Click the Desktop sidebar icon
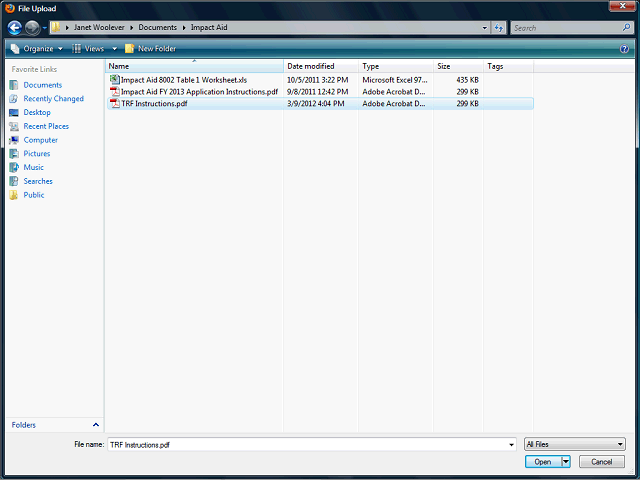This screenshot has width=640, height=480. 14,112
